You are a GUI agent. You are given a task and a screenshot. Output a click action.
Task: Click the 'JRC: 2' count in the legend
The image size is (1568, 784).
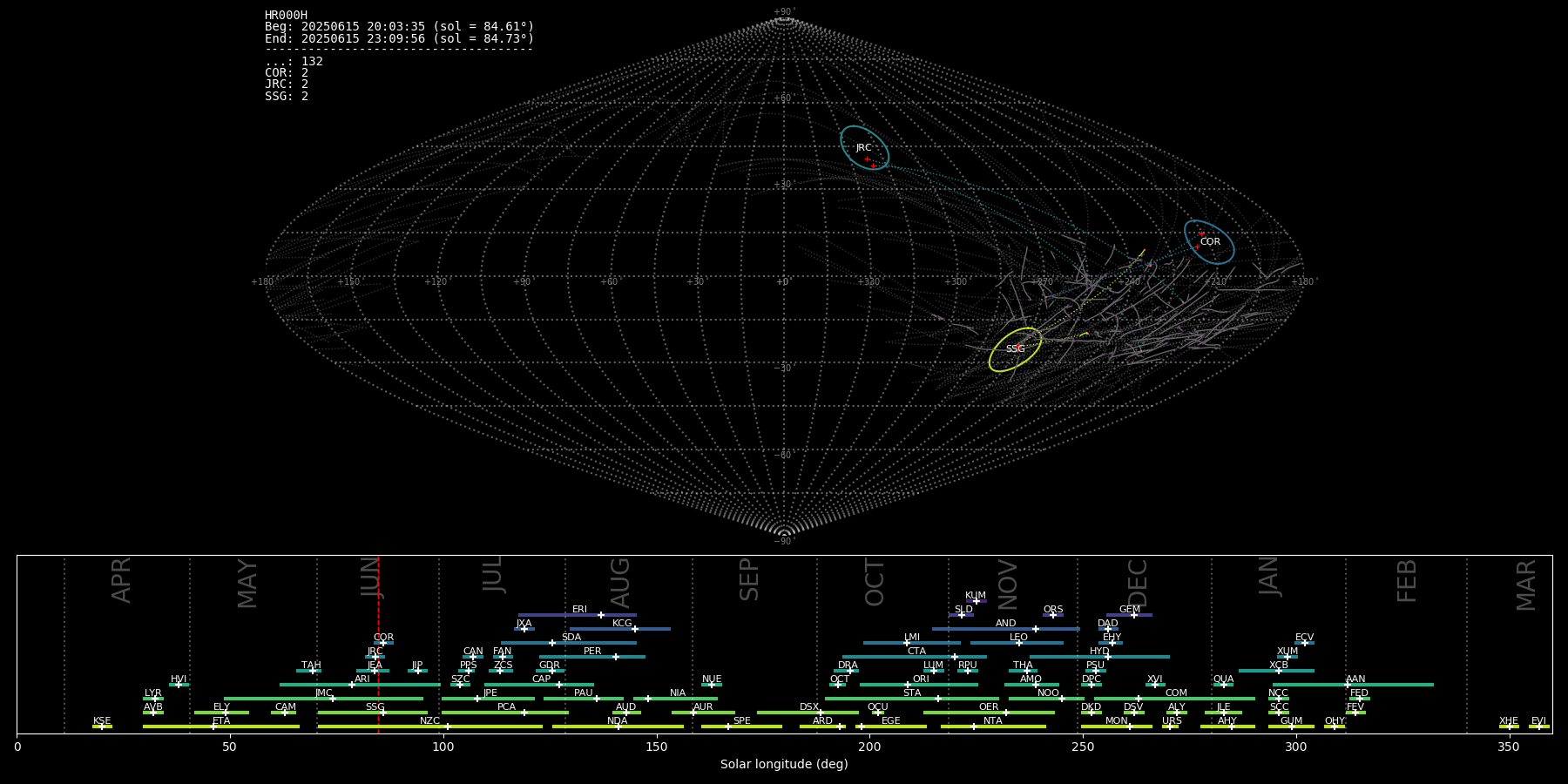287,84
